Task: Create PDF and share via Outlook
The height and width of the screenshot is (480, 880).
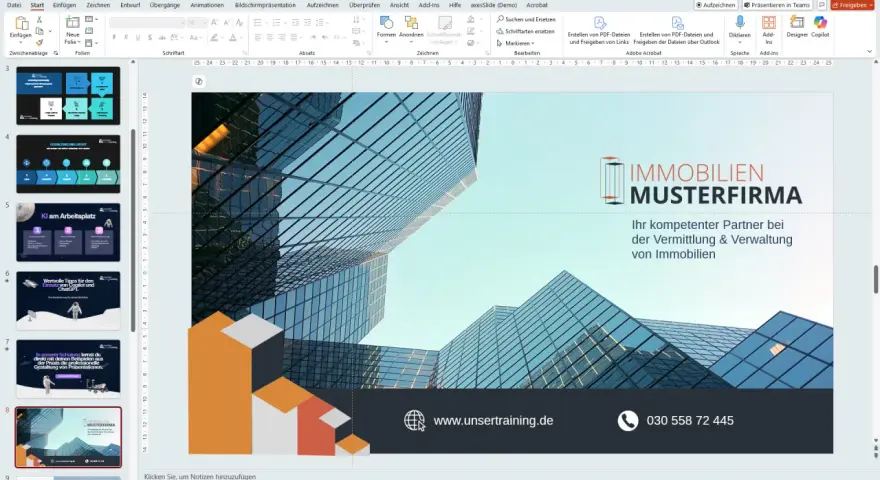Action: pyautogui.click(x=677, y=30)
